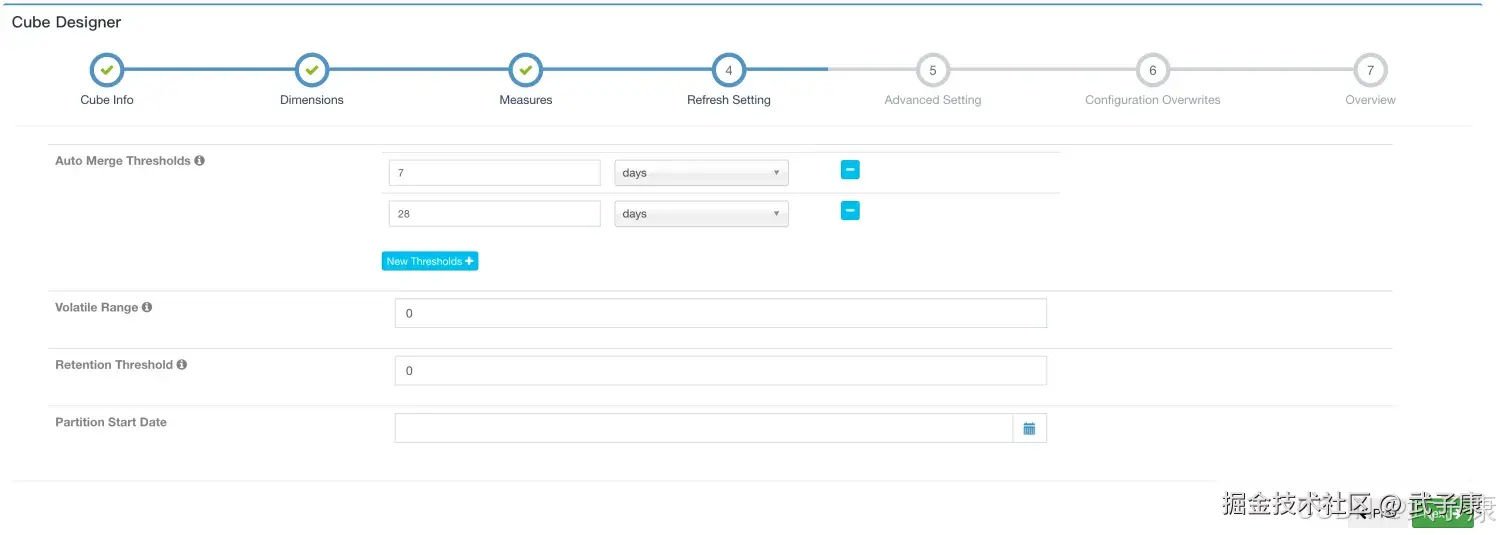Remove the 7 days threshold row
The width and height of the screenshot is (1500, 535).
[x=850, y=170]
